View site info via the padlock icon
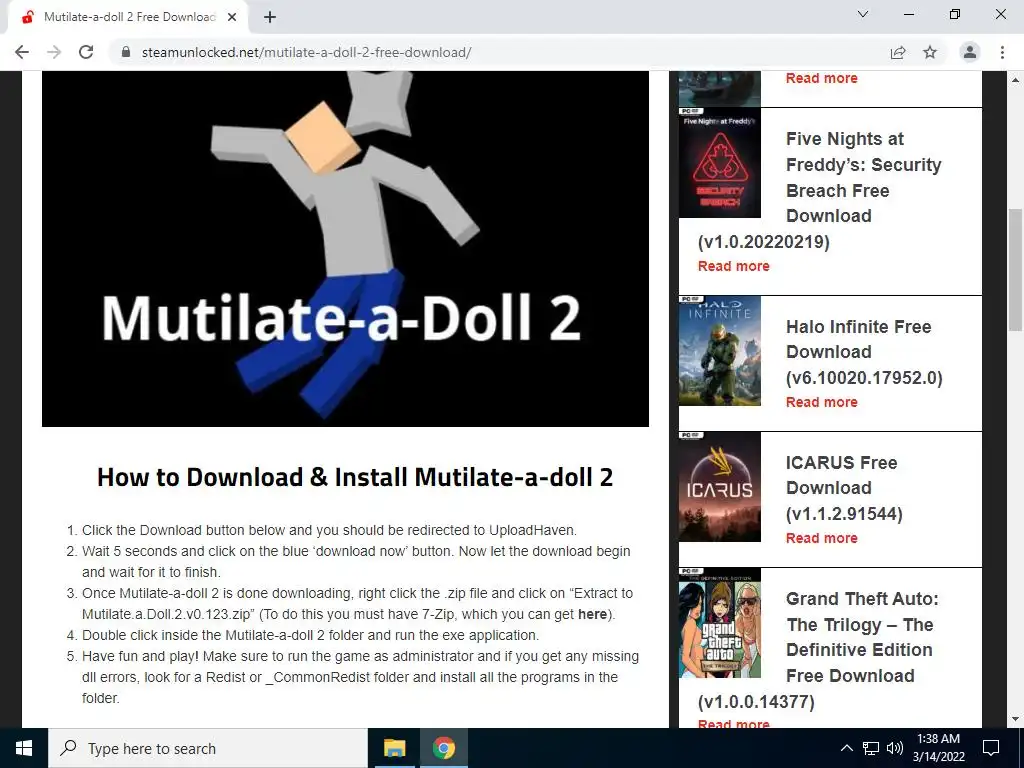The image size is (1024, 768). pos(126,52)
